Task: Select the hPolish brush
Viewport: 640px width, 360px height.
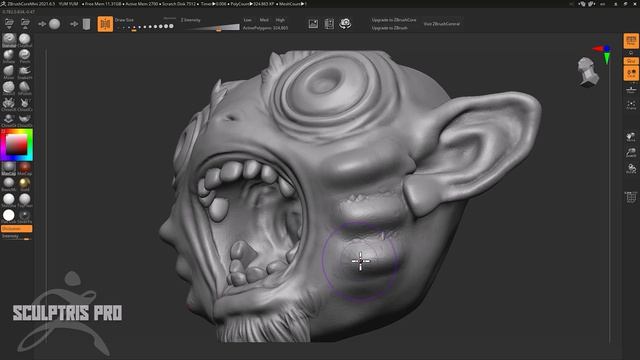Action: pos(24,88)
